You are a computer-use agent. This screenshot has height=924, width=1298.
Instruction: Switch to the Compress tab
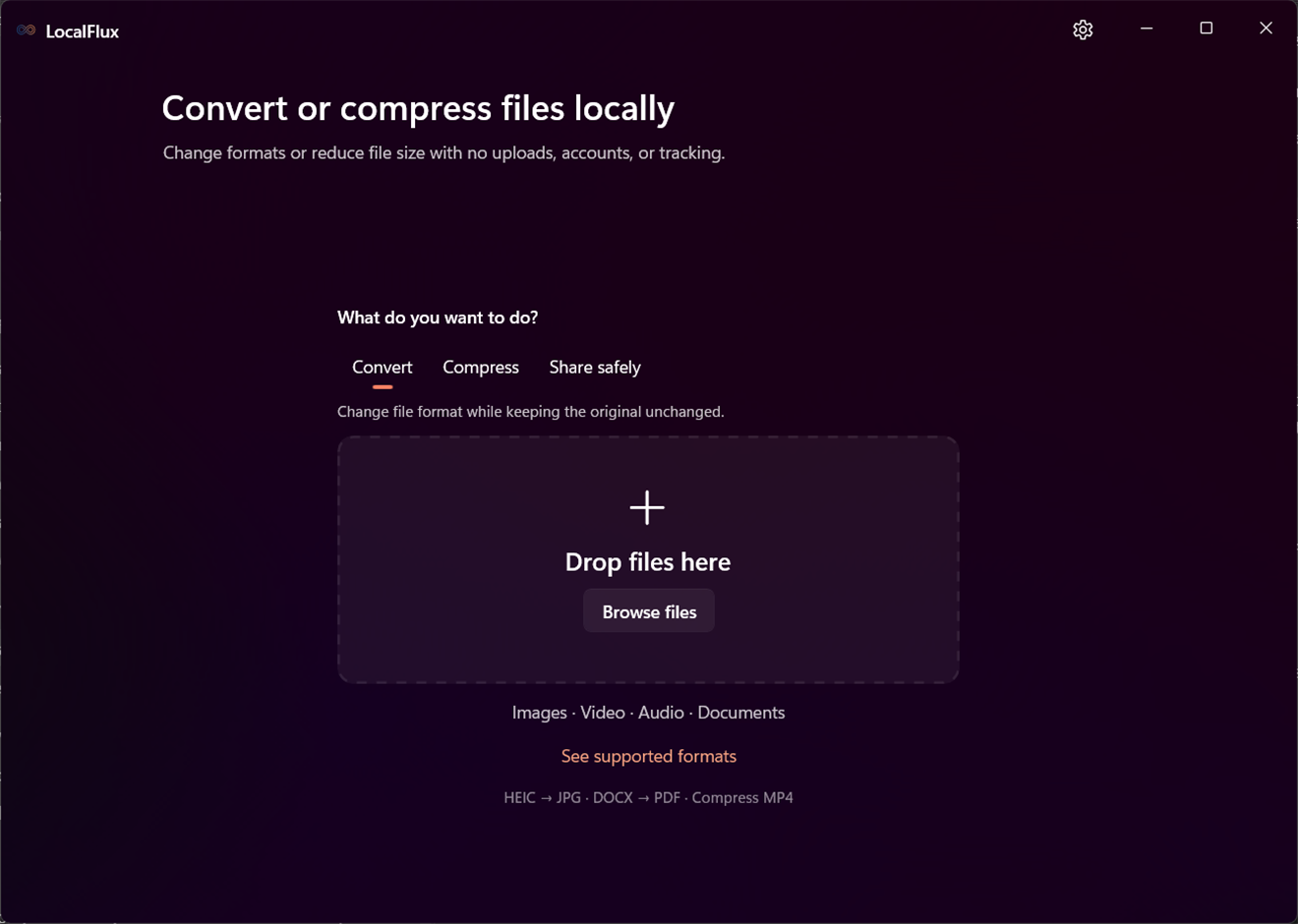coord(481,368)
